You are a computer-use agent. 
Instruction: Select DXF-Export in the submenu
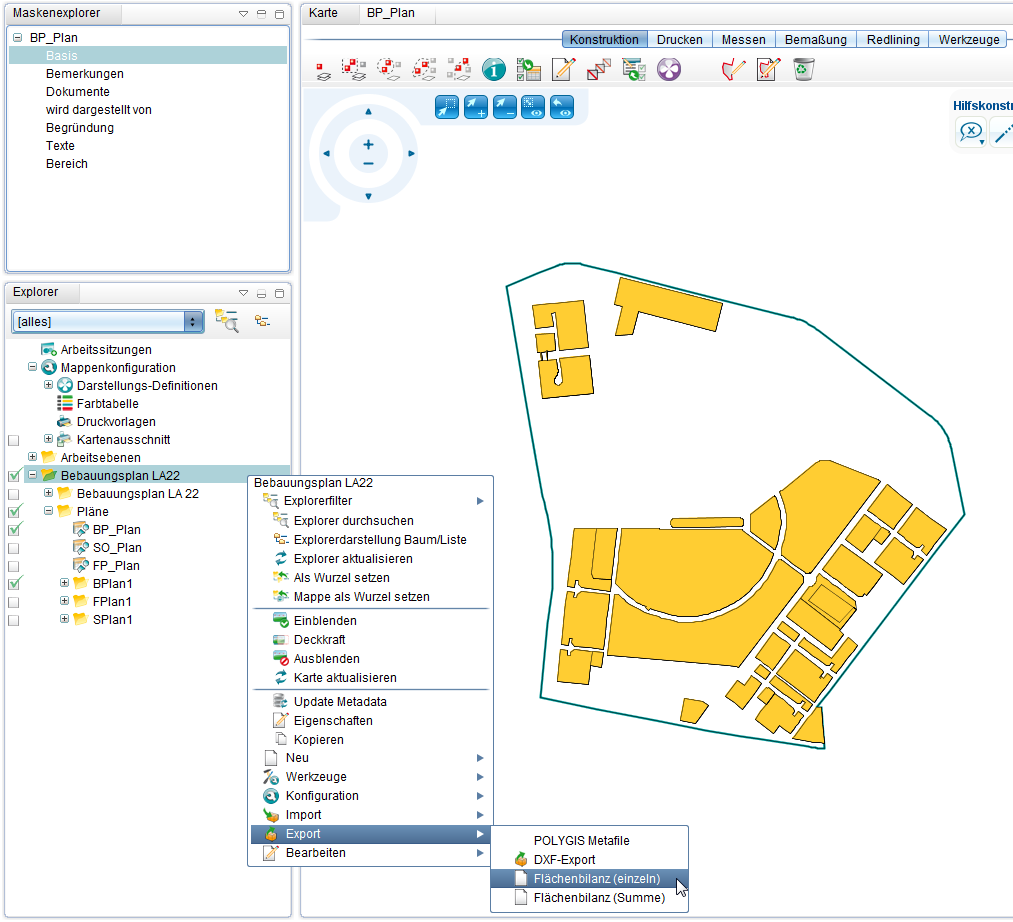pyautogui.click(x=564, y=860)
